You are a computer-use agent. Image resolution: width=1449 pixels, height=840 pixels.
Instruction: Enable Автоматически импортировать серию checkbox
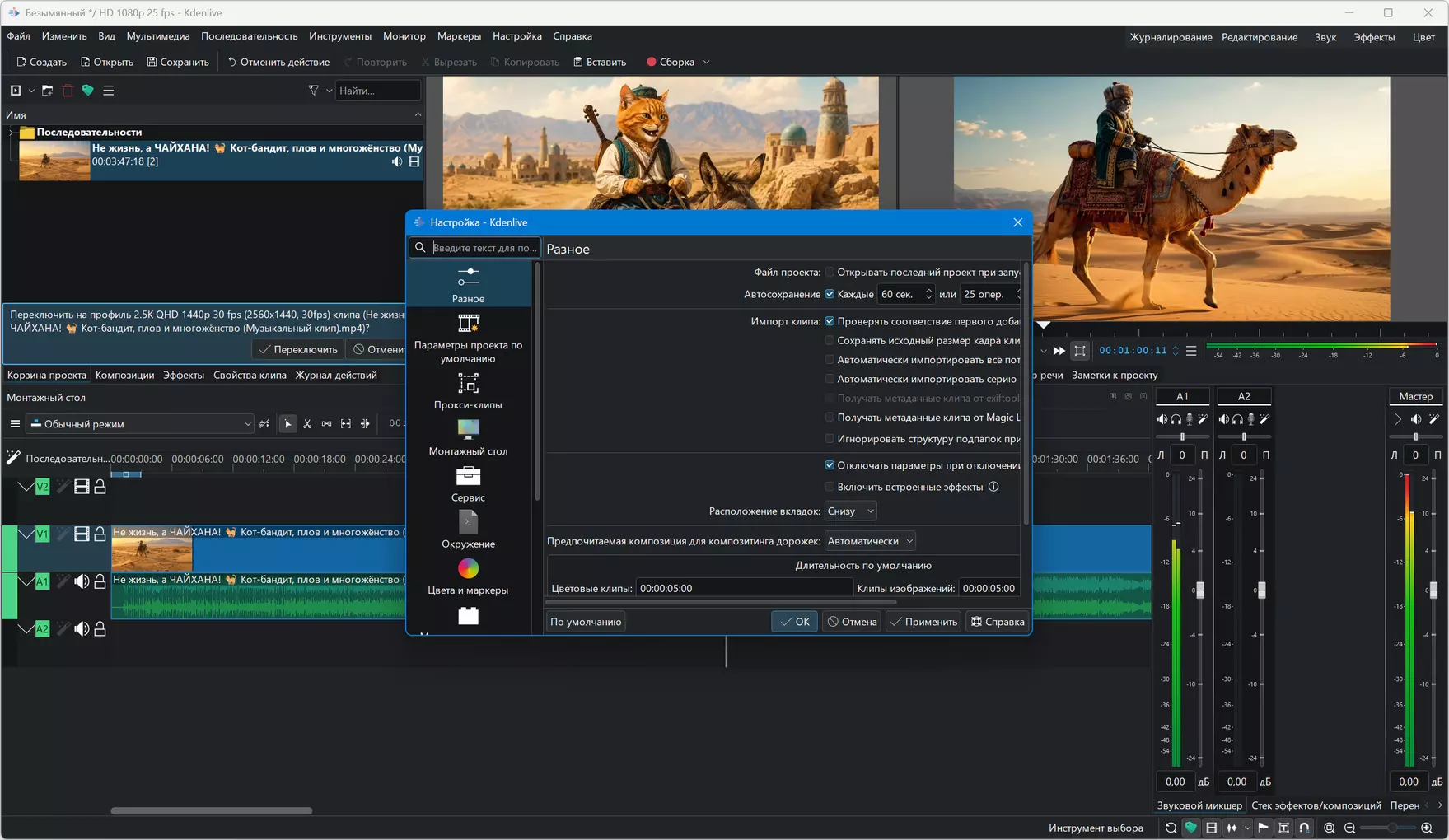point(830,379)
